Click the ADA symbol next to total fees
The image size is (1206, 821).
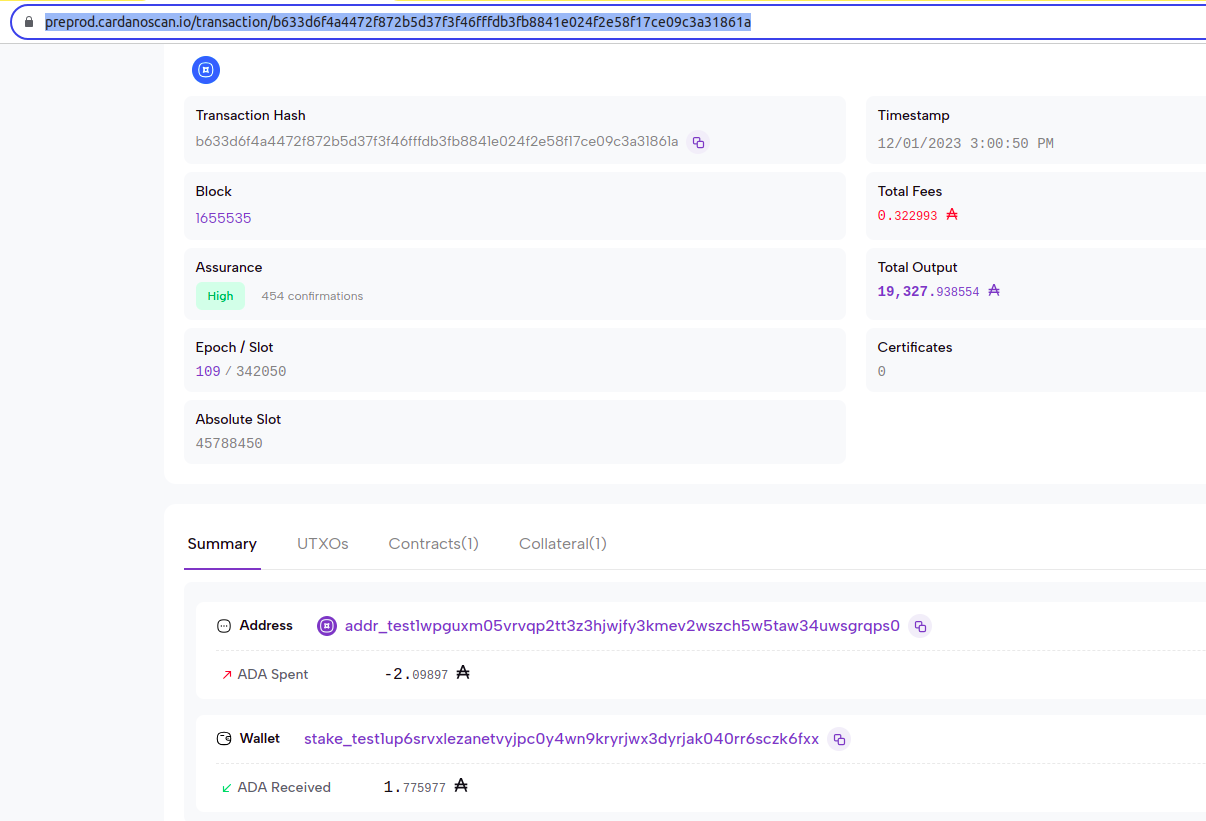[952, 214]
